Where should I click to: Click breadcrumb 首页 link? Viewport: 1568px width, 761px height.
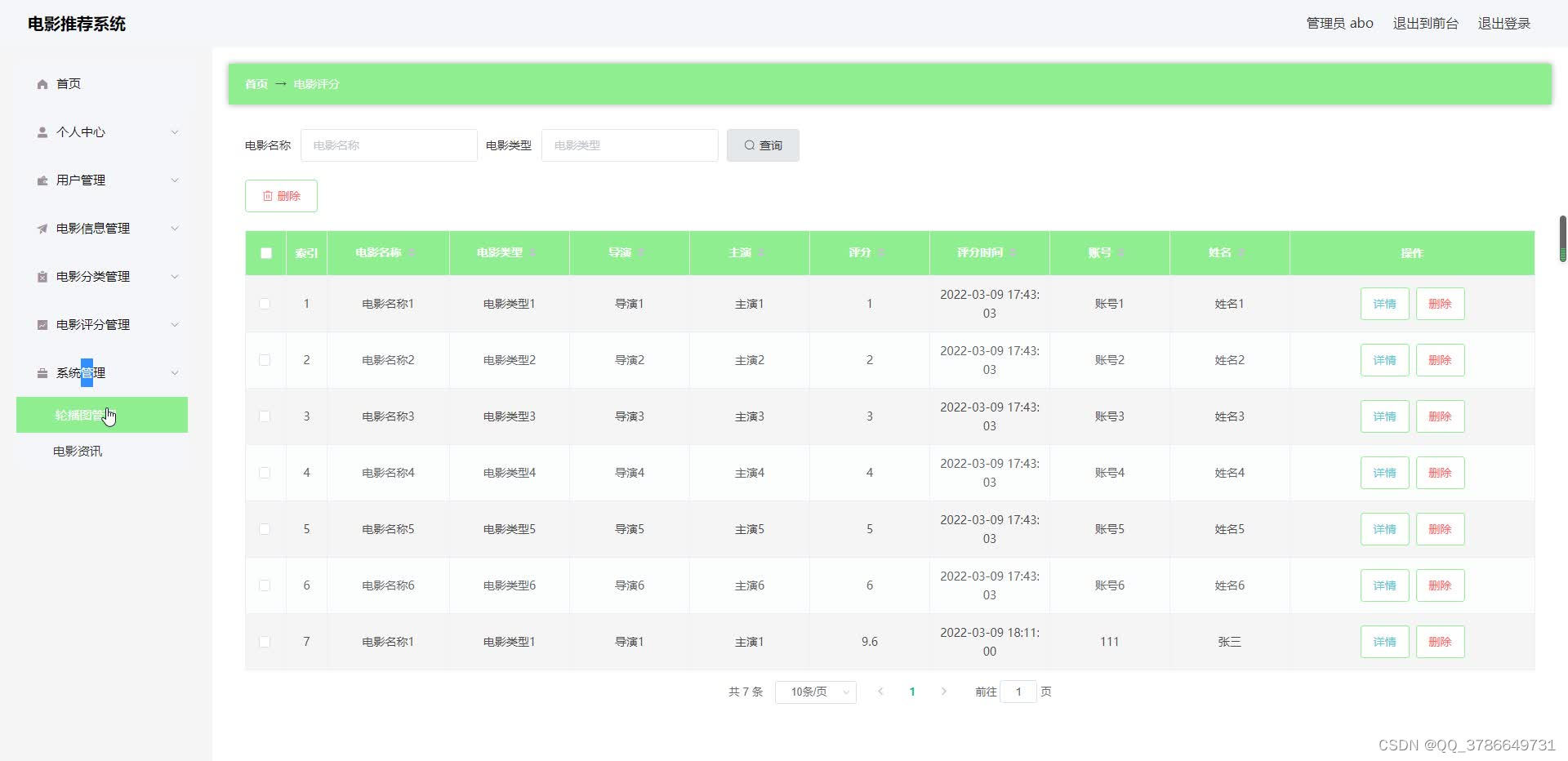click(x=256, y=84)
